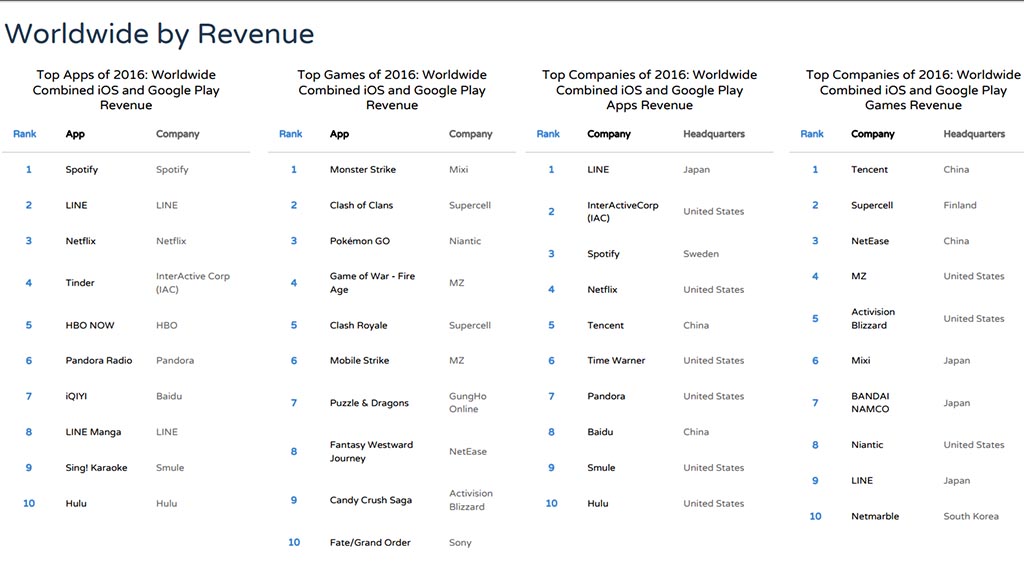
Task: Click 'Game of War - Fire Age'
Action: coord(372,283)
